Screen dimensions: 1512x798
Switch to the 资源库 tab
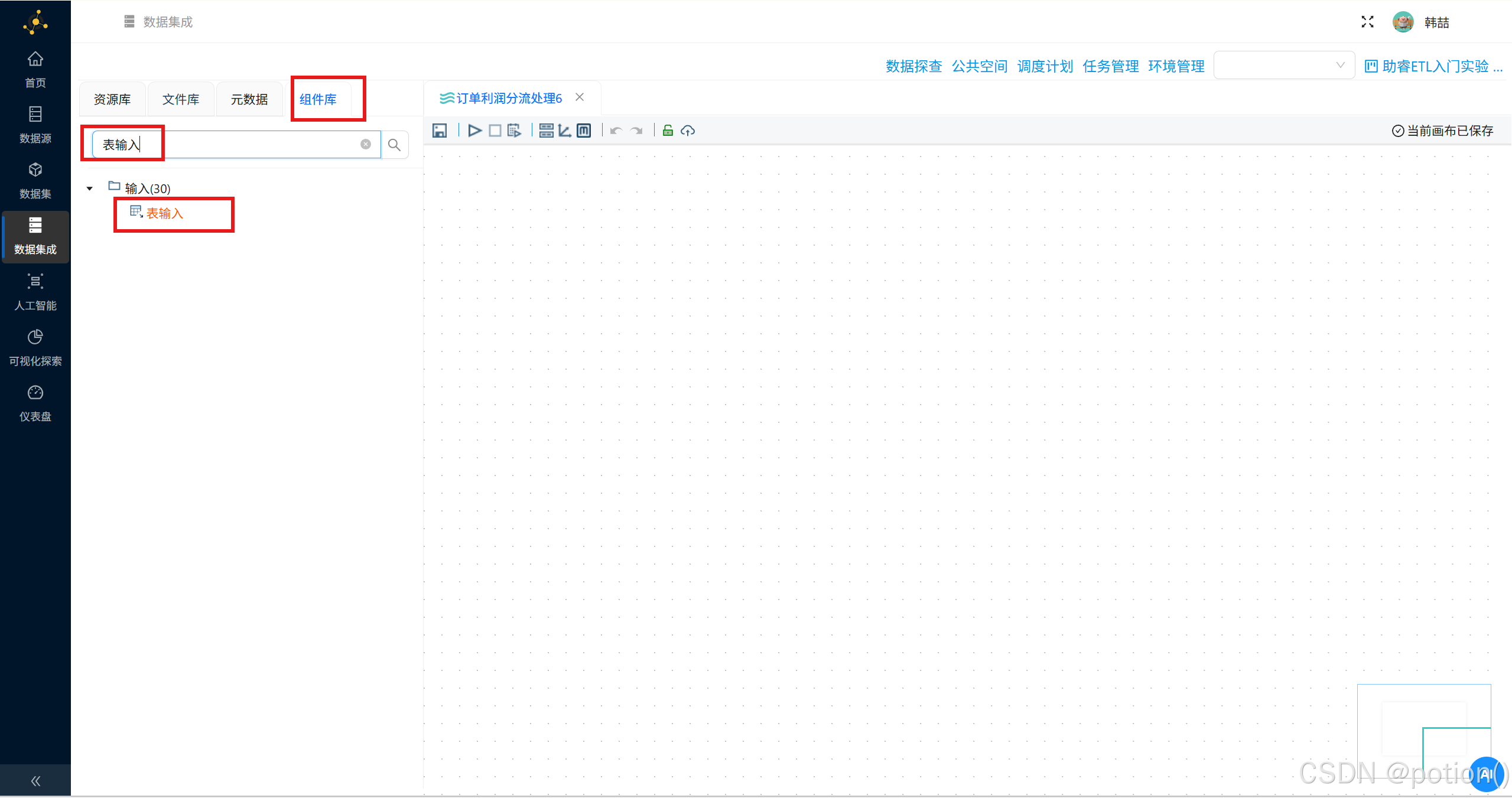pos(112,99)
